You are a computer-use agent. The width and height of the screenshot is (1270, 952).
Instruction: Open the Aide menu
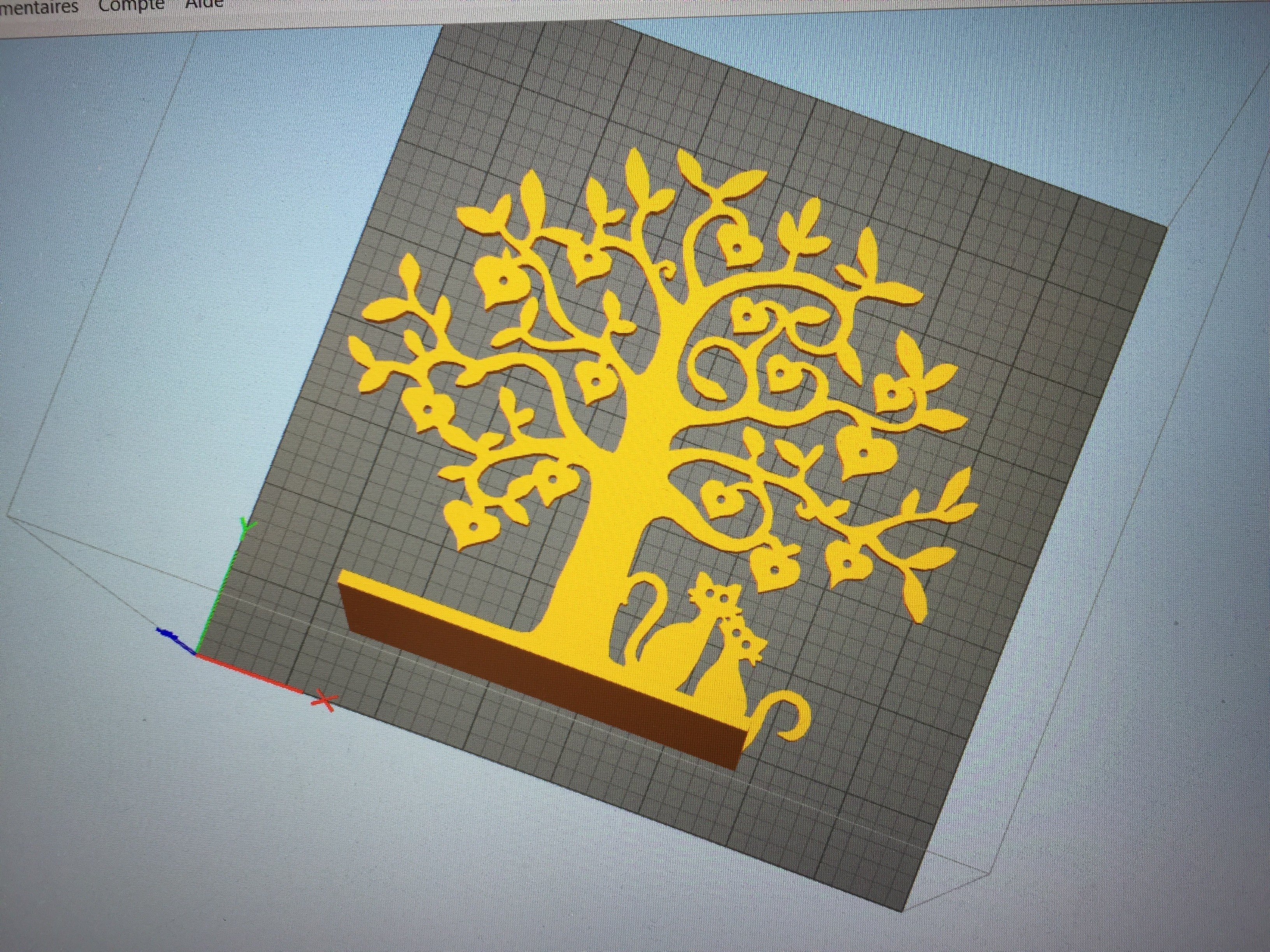[204, 3]
